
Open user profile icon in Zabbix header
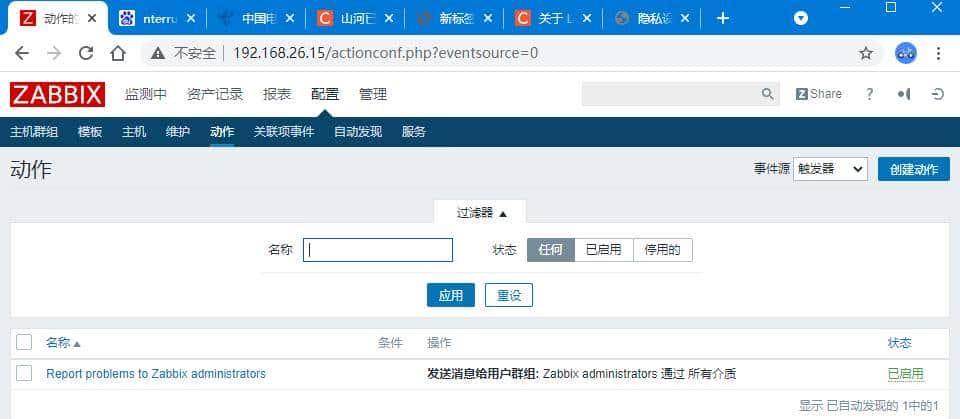904,94
